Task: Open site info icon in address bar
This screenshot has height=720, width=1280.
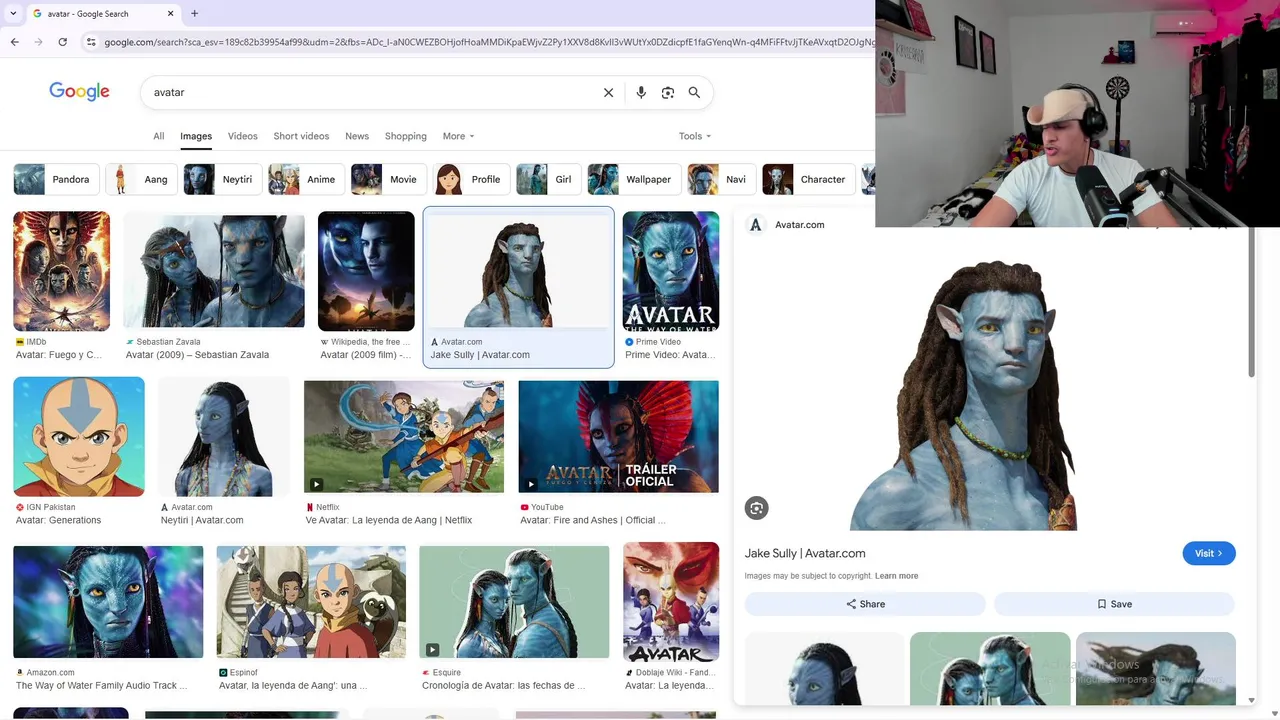Action: (x=91, y=42)
